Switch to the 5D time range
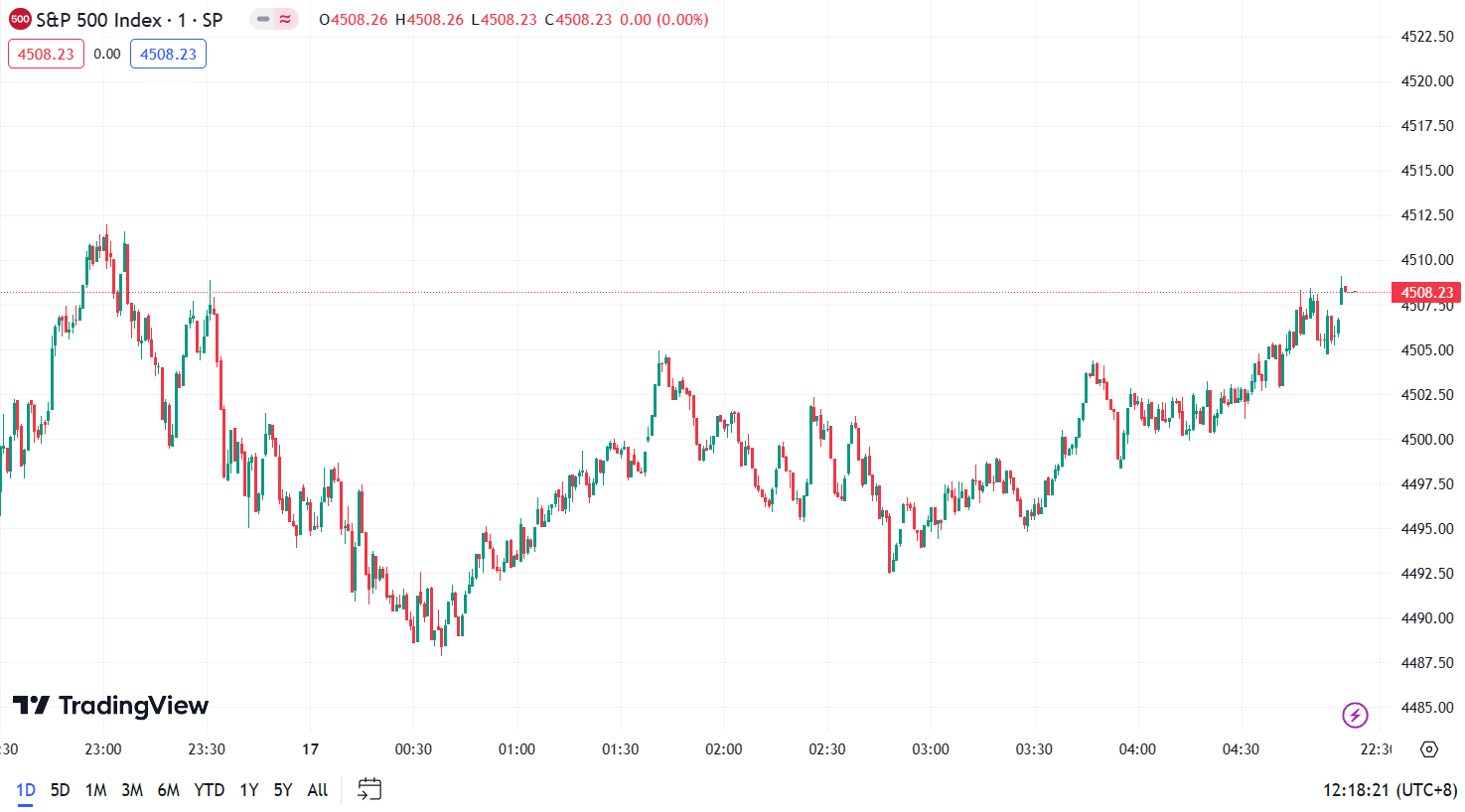 (x=60, y=790)
